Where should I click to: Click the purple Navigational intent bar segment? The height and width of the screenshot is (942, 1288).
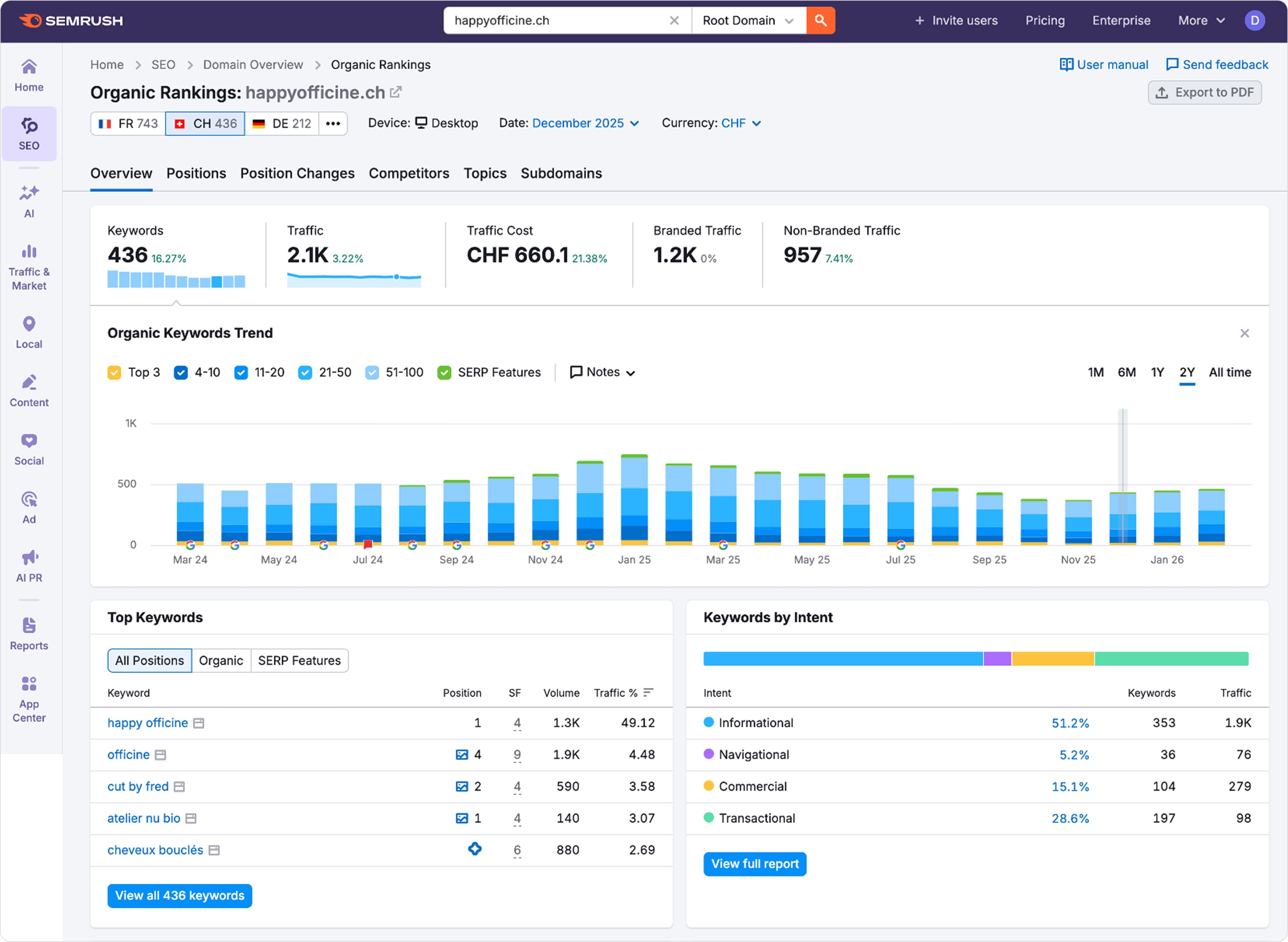(x=997, y=659)
